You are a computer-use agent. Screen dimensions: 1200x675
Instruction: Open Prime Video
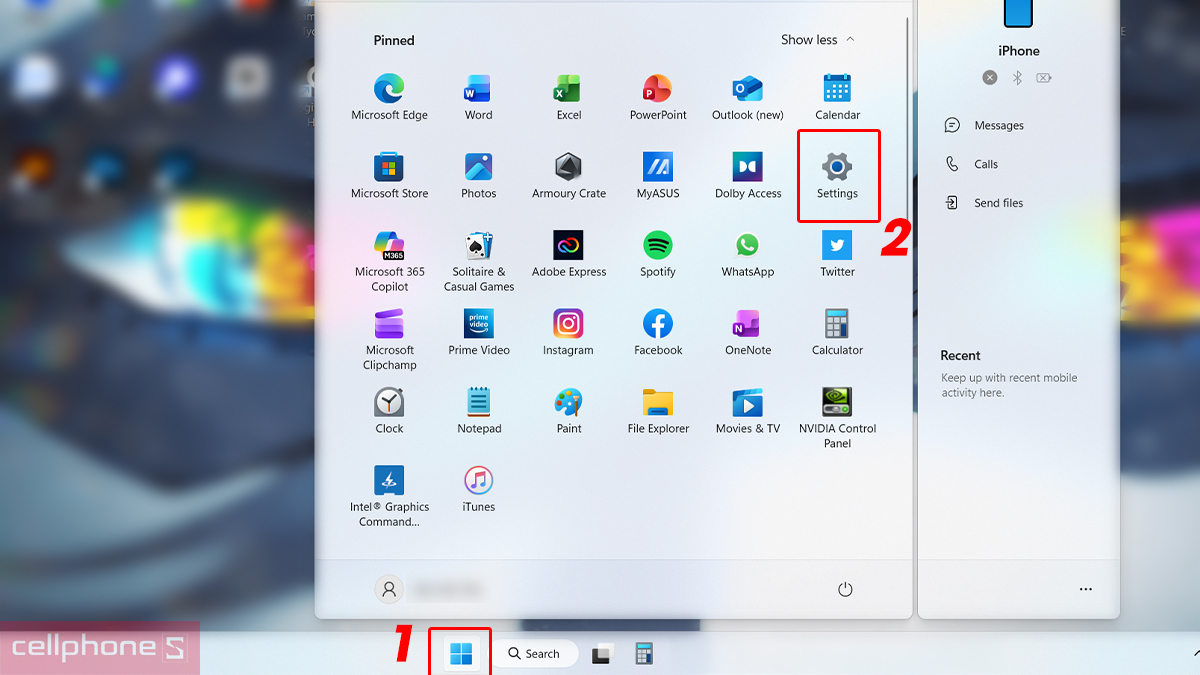tap(478, 333)
